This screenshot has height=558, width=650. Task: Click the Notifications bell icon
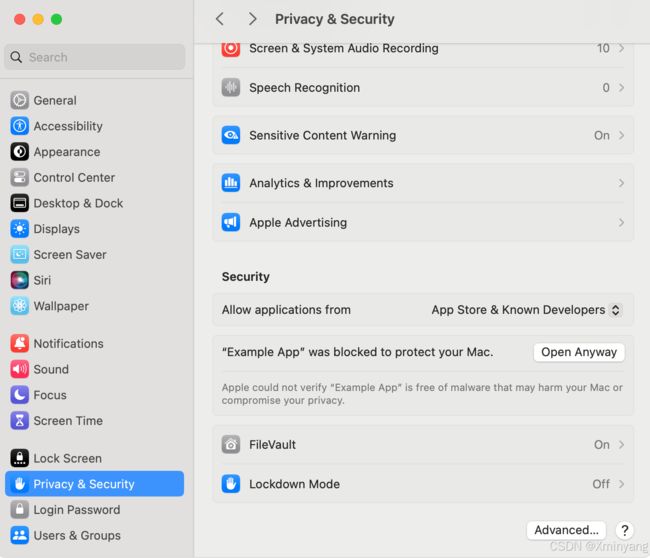[19, 343]
